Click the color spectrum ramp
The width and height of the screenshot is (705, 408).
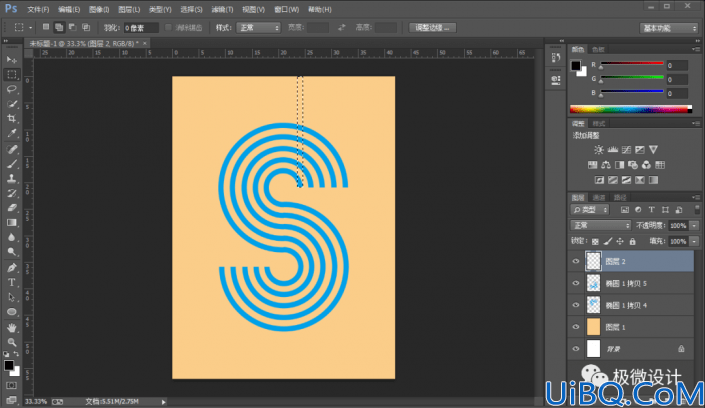[631, 109]
